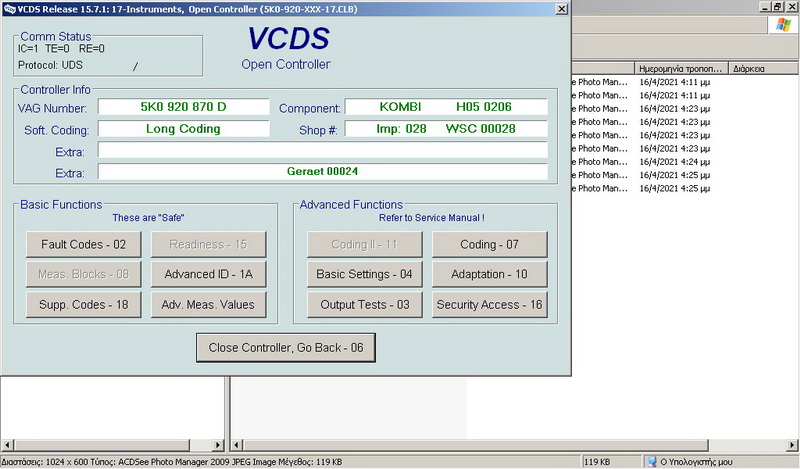The image size is (800, 469).
Task: Close the VCDS window with X
Action: click(561, 9)
